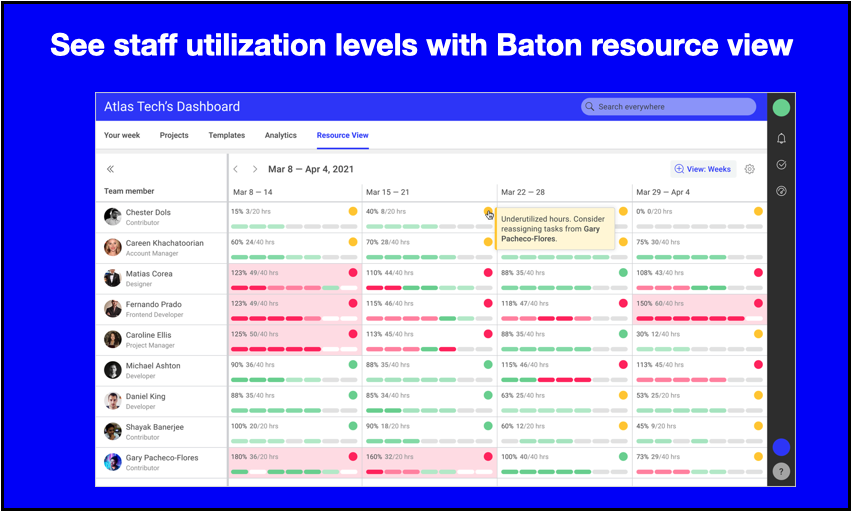Click Fernando's 150% 60/40 hrs utilization bar
Screen dimensions: 852x512
point(699,319)
